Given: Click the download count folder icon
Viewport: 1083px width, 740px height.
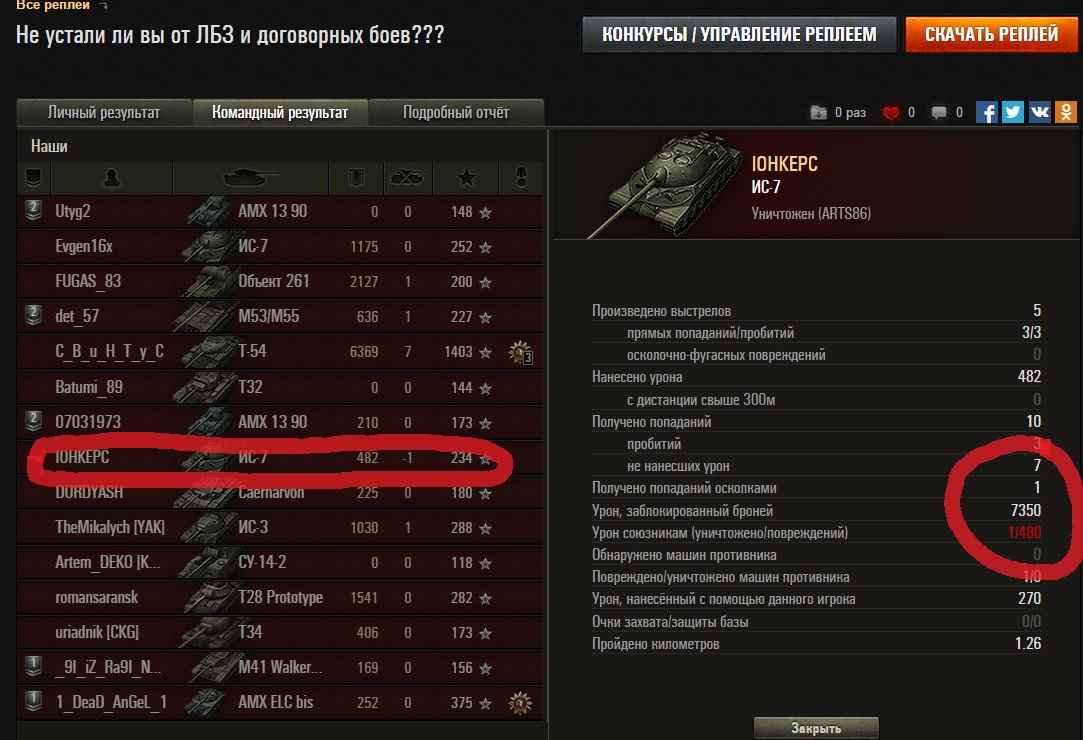Looking at the screenshot, I should pos(818,113).
